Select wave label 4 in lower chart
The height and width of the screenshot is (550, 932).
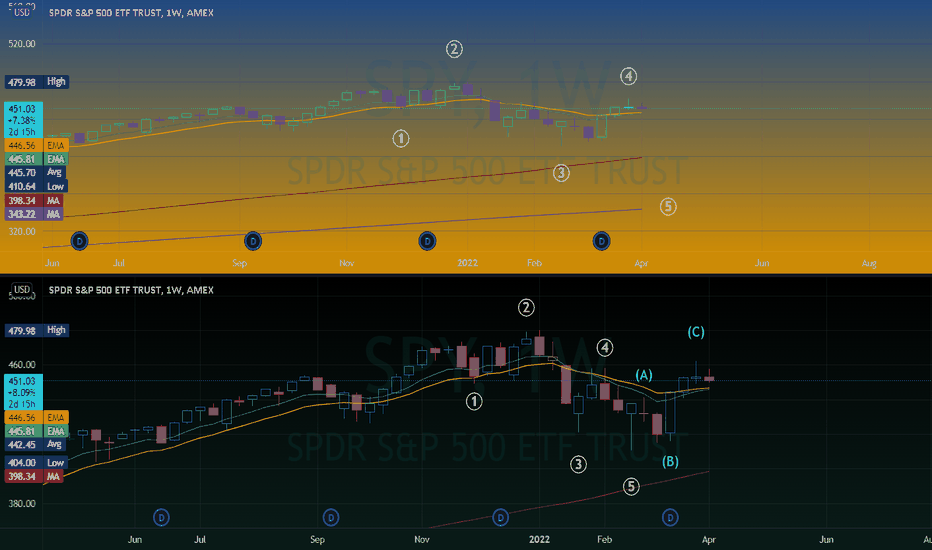(x=605, y=348)
